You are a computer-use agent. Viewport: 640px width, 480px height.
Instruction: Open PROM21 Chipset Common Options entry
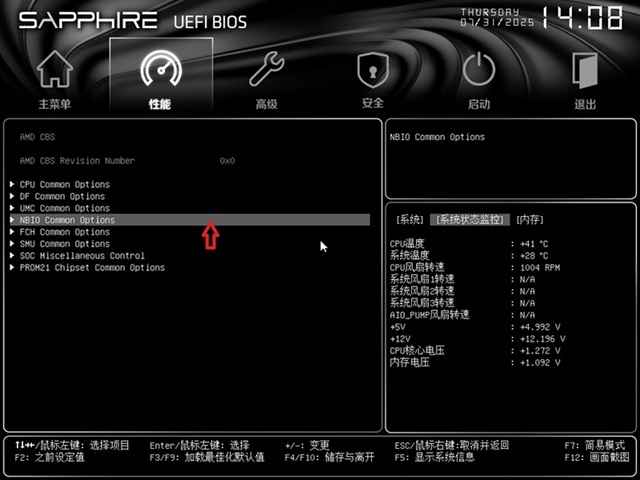(x=92, y=267)
